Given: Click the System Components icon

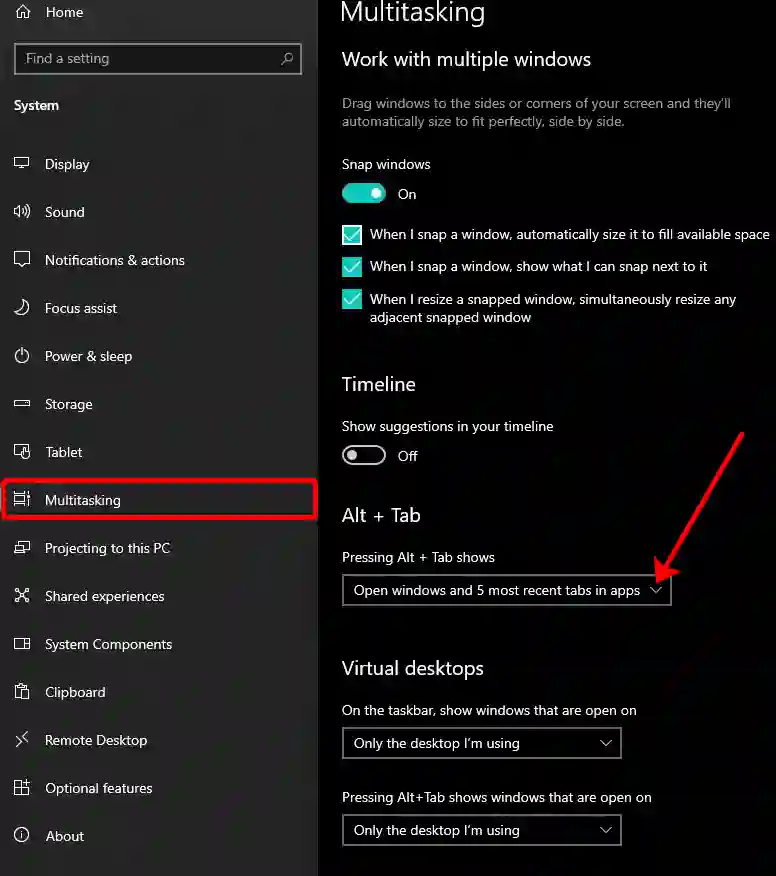Looking at the screenshot, I should pos(22,644).
